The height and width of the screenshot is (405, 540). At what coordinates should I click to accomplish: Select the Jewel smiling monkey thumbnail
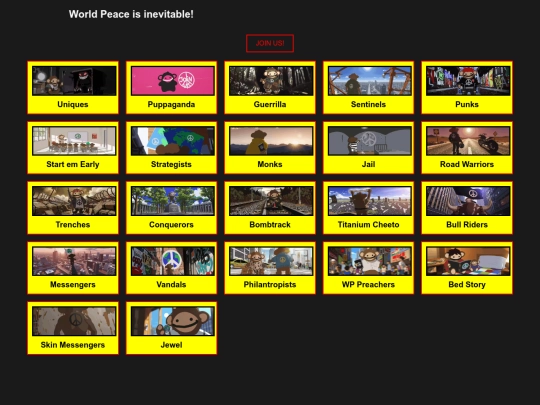pyautogui.click(x=173, y=321)
